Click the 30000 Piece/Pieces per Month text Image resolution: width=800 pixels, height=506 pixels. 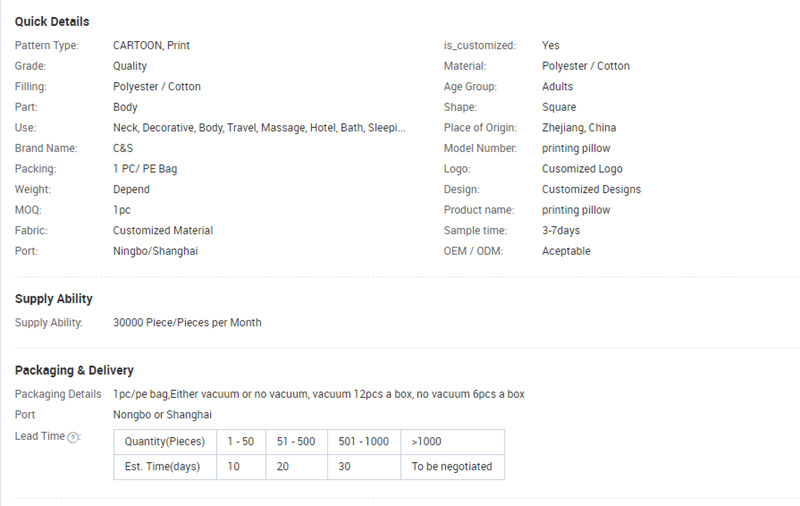(x=187, y=322)
